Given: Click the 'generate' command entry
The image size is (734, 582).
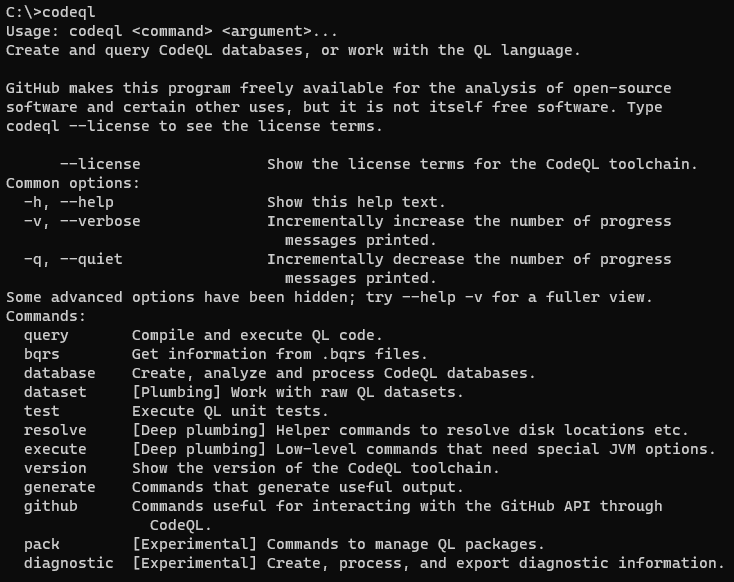Looking at the screenshot, I should point(59,488).
